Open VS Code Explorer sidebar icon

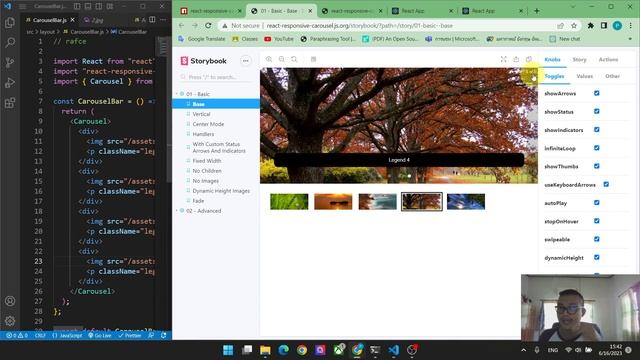tap(10, 23)
